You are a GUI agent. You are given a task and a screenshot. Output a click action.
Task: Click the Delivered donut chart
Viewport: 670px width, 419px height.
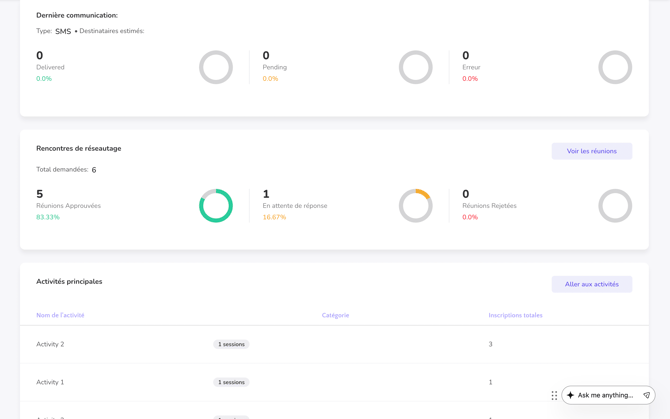(x=216, y=67)
